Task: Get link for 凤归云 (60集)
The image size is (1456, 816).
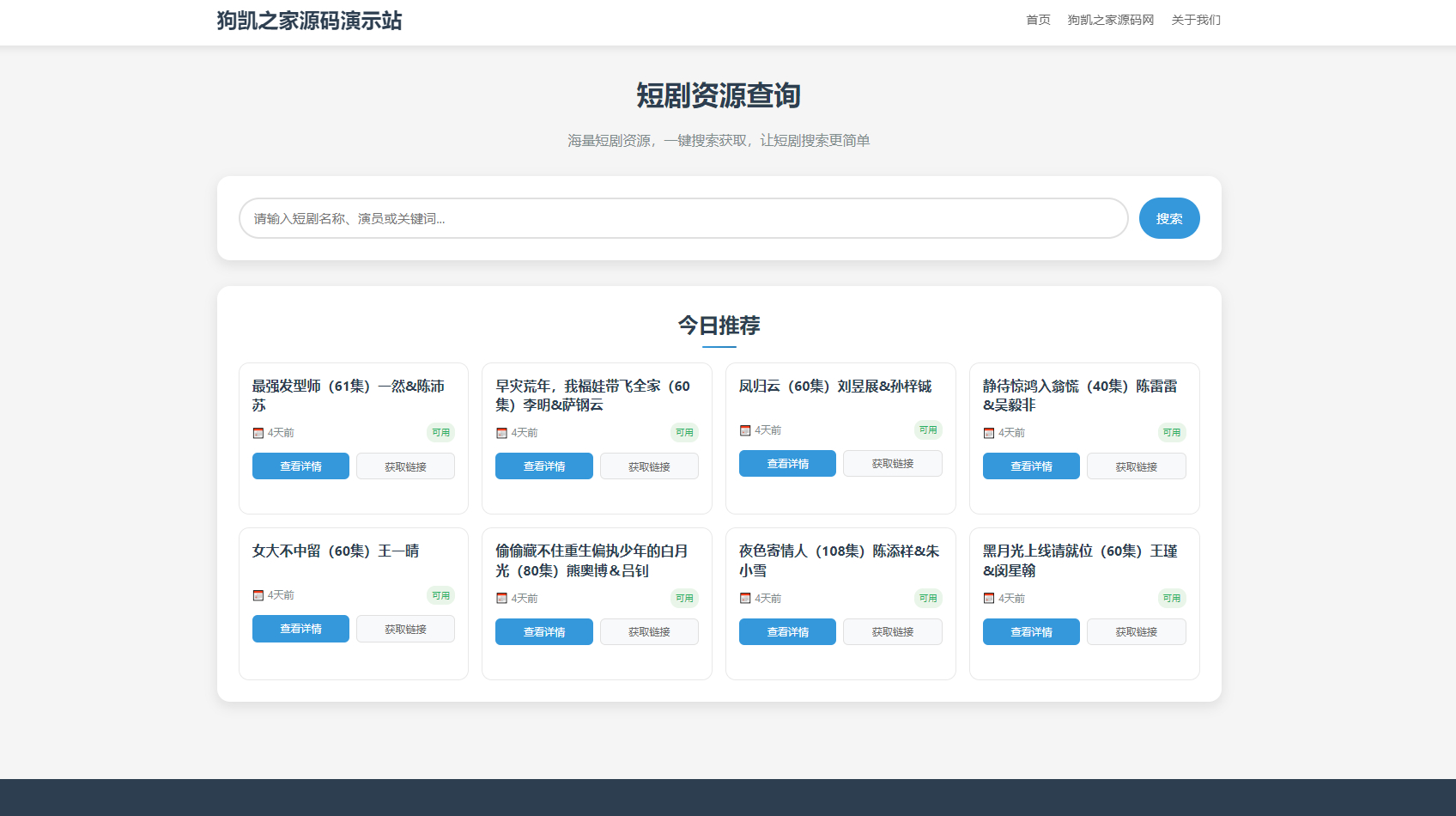Action: click(x=892, y=464)
